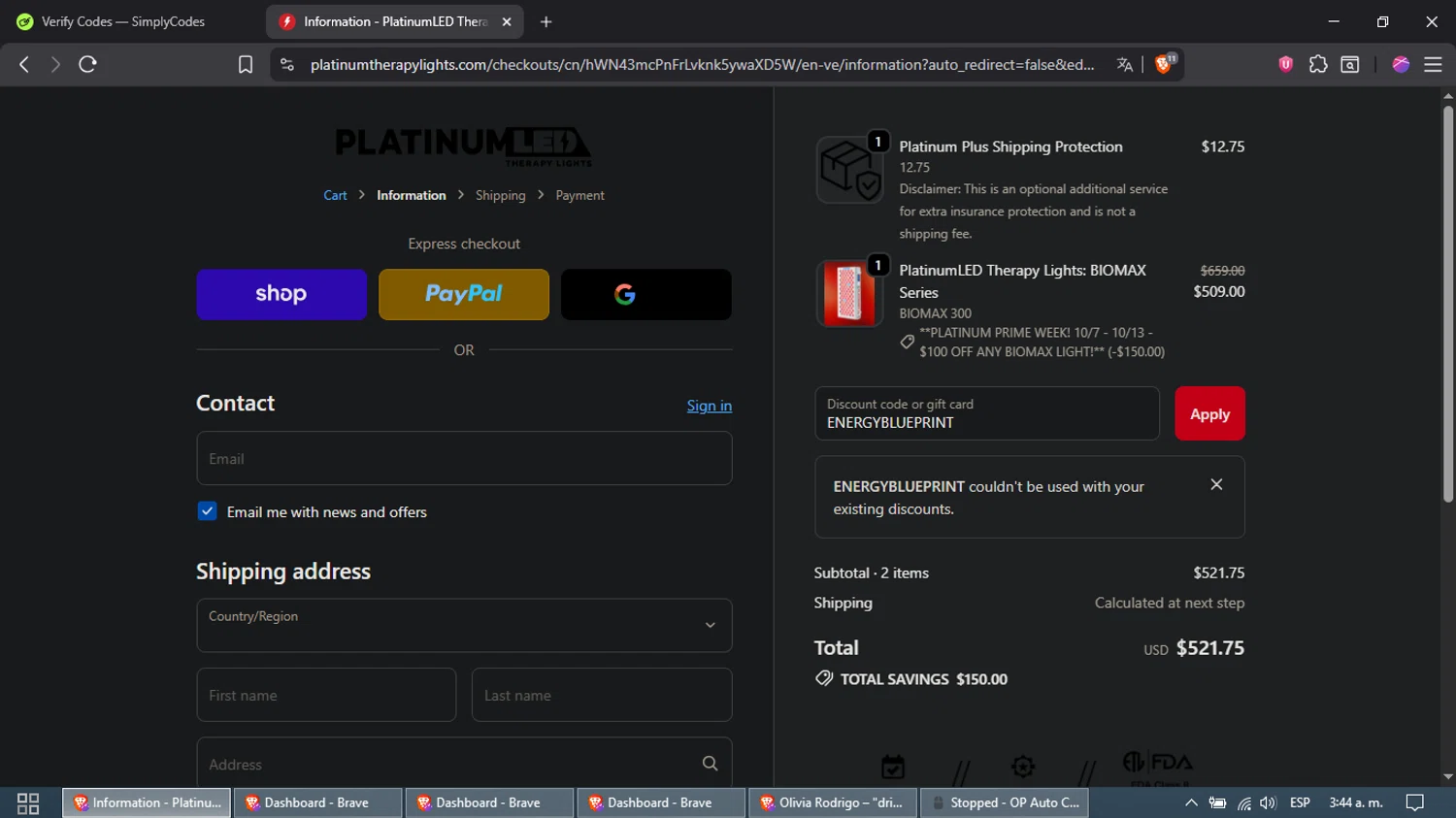The image size is (1456, 818).
Task: Click the discount tag icon under BIOMAX 300
Action: (x=907, y=342)
